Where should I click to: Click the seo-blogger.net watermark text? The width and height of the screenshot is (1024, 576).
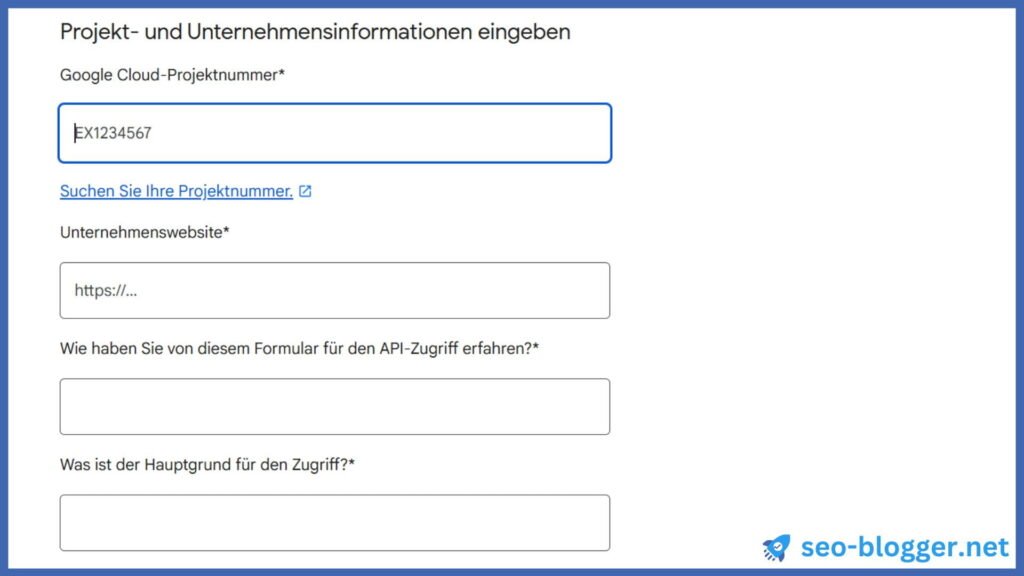coord(904,547)
